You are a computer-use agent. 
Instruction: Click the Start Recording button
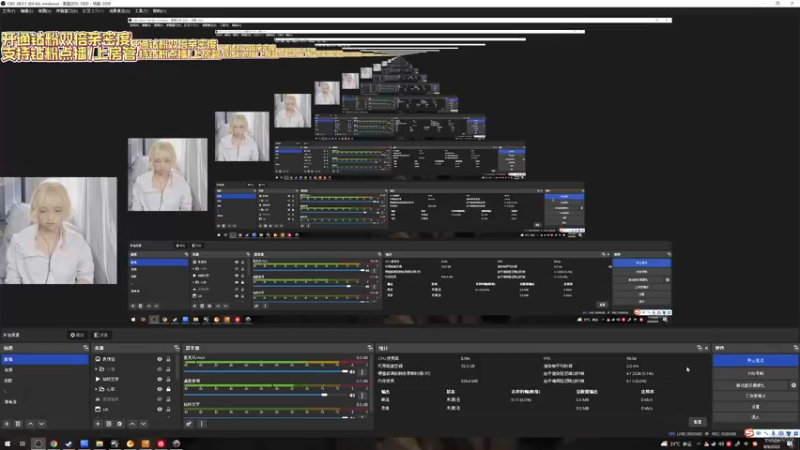click(x=755, y=373)
